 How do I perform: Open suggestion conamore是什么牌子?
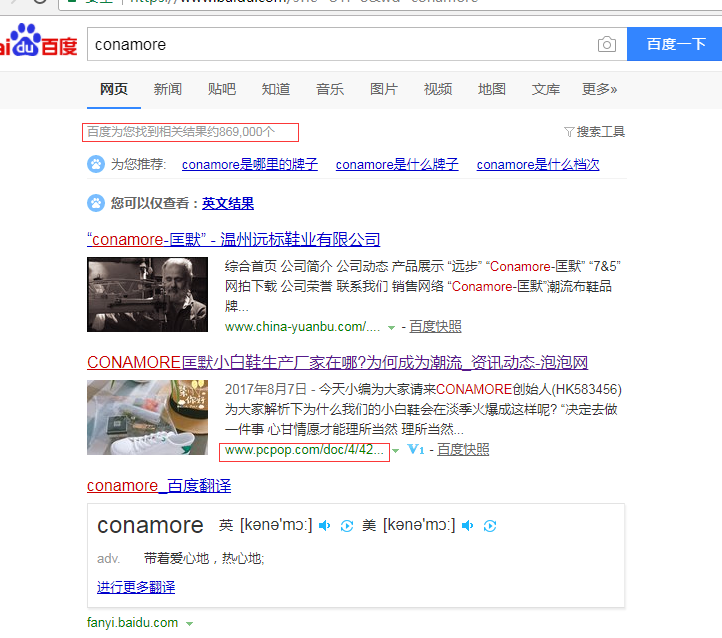tap(397, 164)
